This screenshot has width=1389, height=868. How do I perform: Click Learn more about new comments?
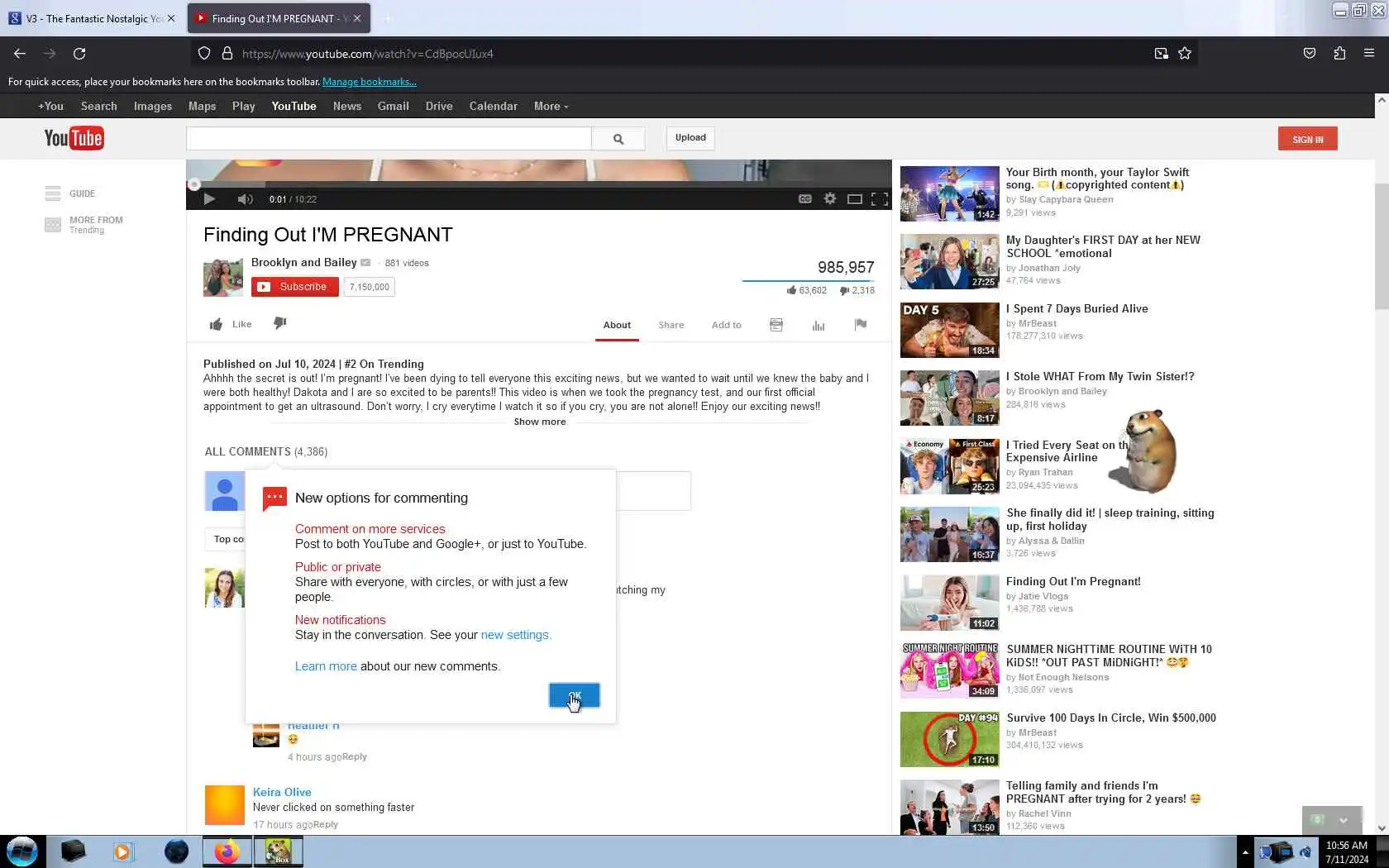(326, 666)
